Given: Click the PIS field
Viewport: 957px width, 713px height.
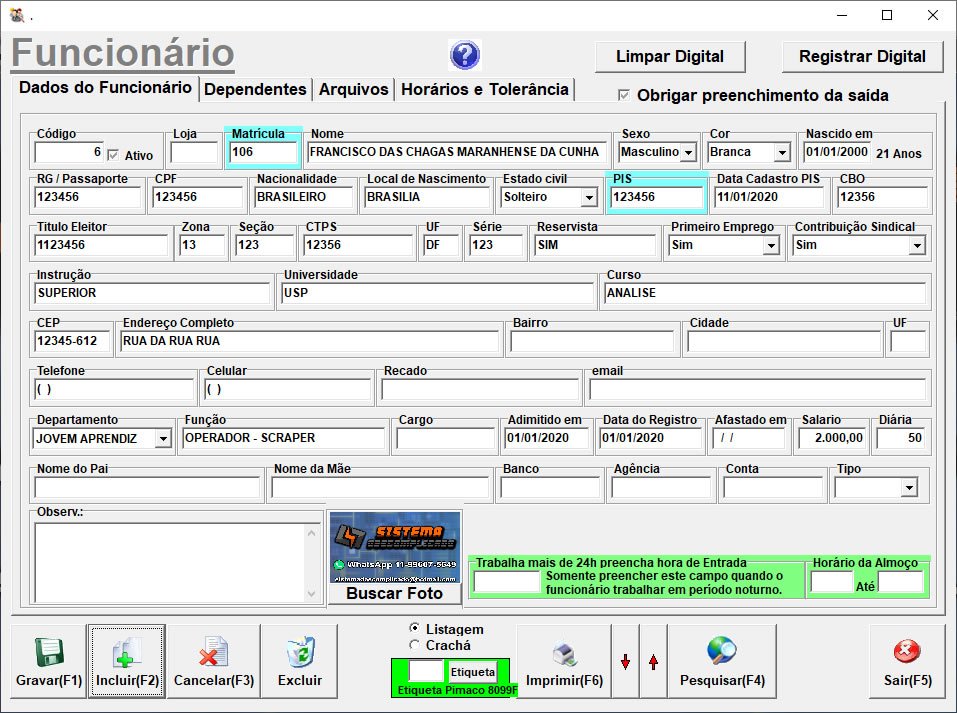Looking at the screenshot, I should 657,197.
